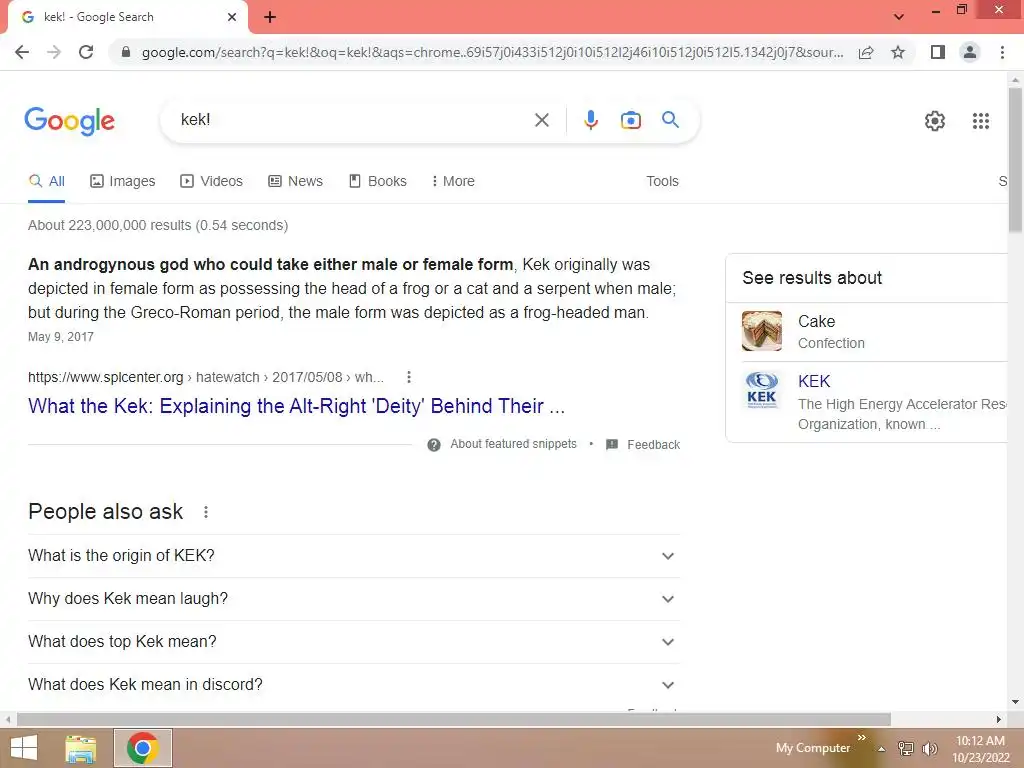Image resolution: width=1024 pixels, height=768 pixels.
Task: Reload the page with refresh icon
Action: [x=86, y=52]
